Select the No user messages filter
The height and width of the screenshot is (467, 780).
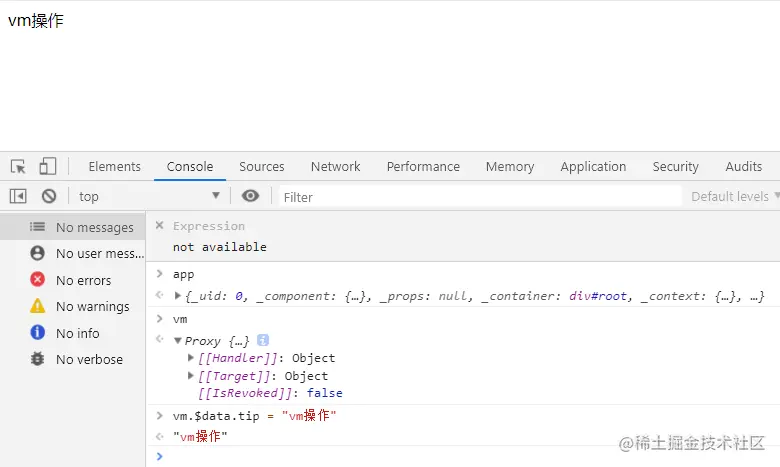point(100,254)
